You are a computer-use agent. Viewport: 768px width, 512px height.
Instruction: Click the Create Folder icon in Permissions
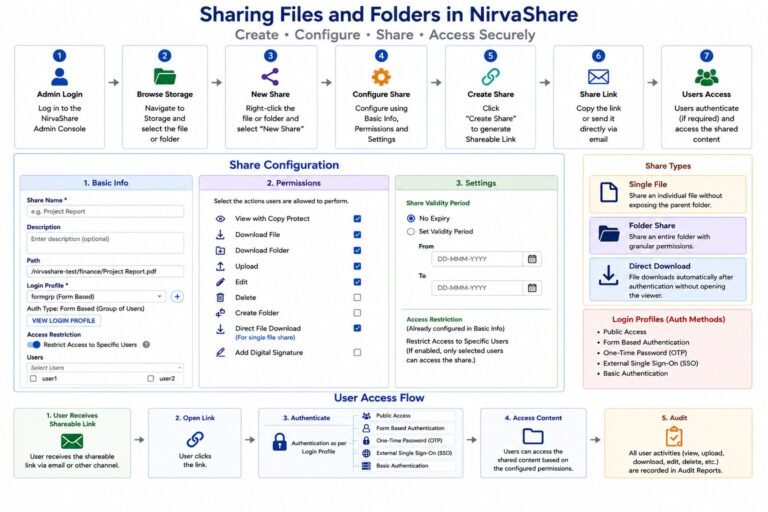[x=220, y=313]
